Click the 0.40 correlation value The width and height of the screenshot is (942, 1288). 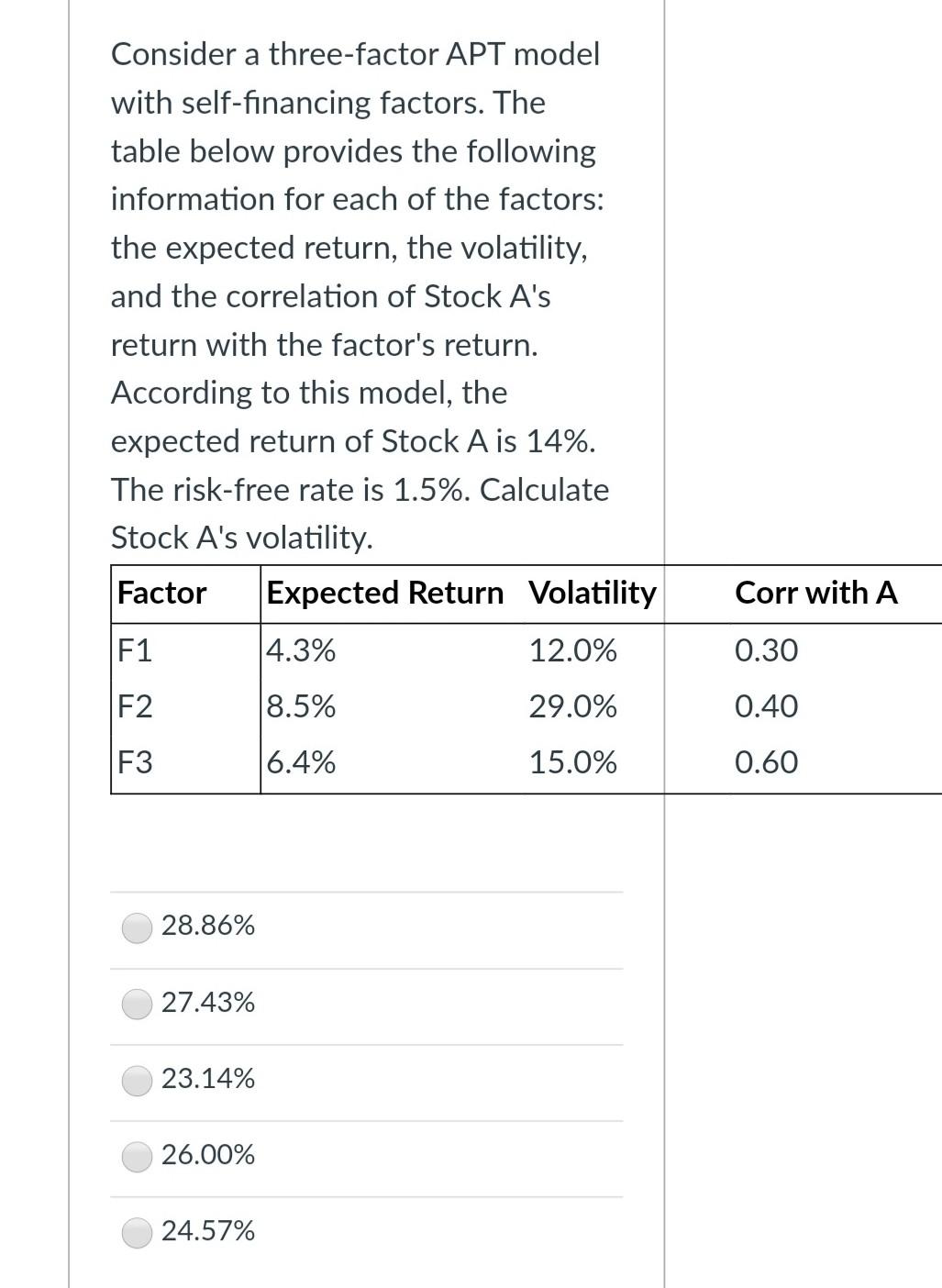pyautogui.click(x=766, y=706)
